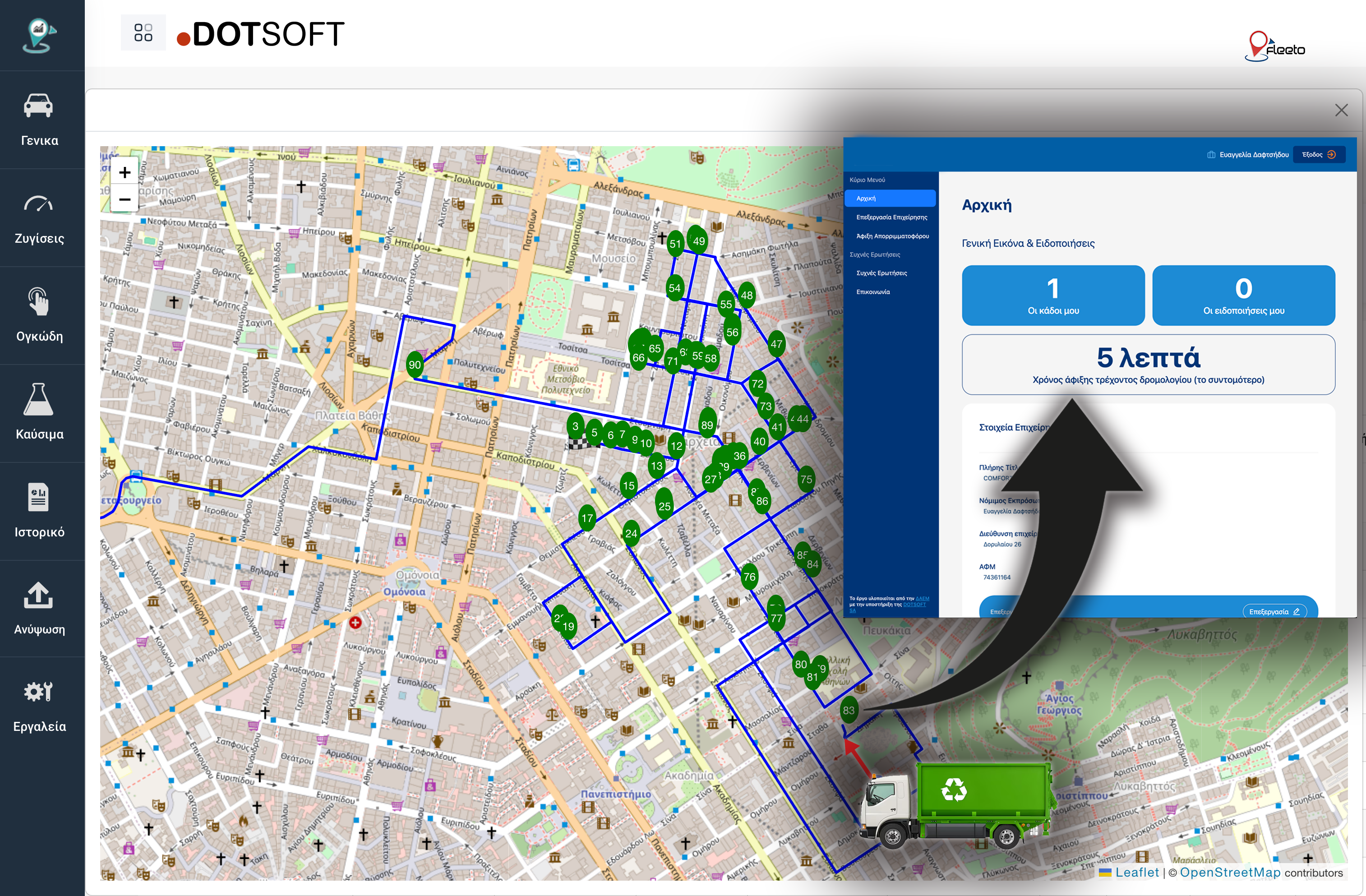Select map stop marker 83
1366x896 pixels.
coord(848,710)
